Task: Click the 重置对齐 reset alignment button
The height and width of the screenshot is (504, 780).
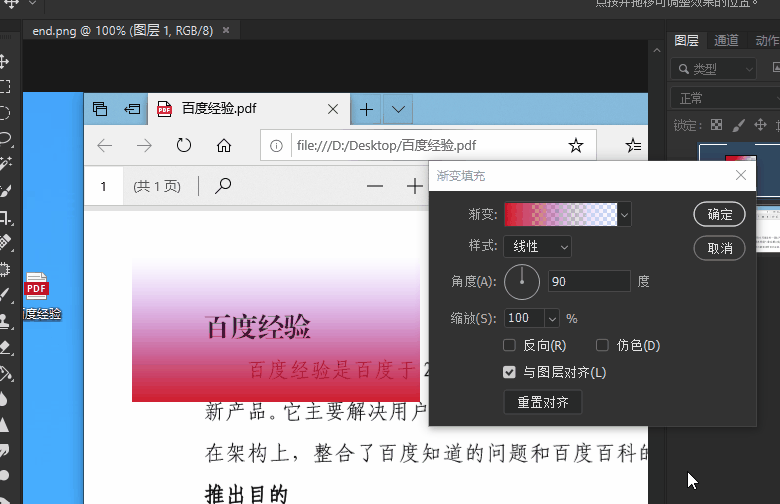Action: pyautogui.click(x=543, y=402)
